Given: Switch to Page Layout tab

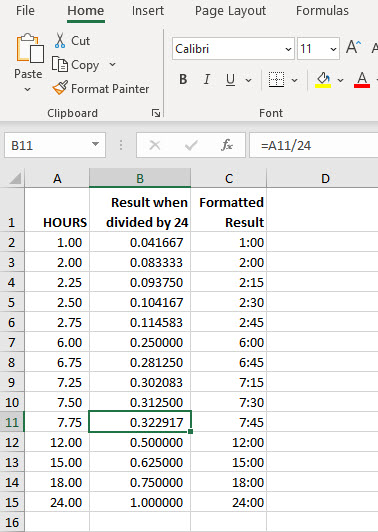Looking at the screenshot, I should click(x=230, y=11).
